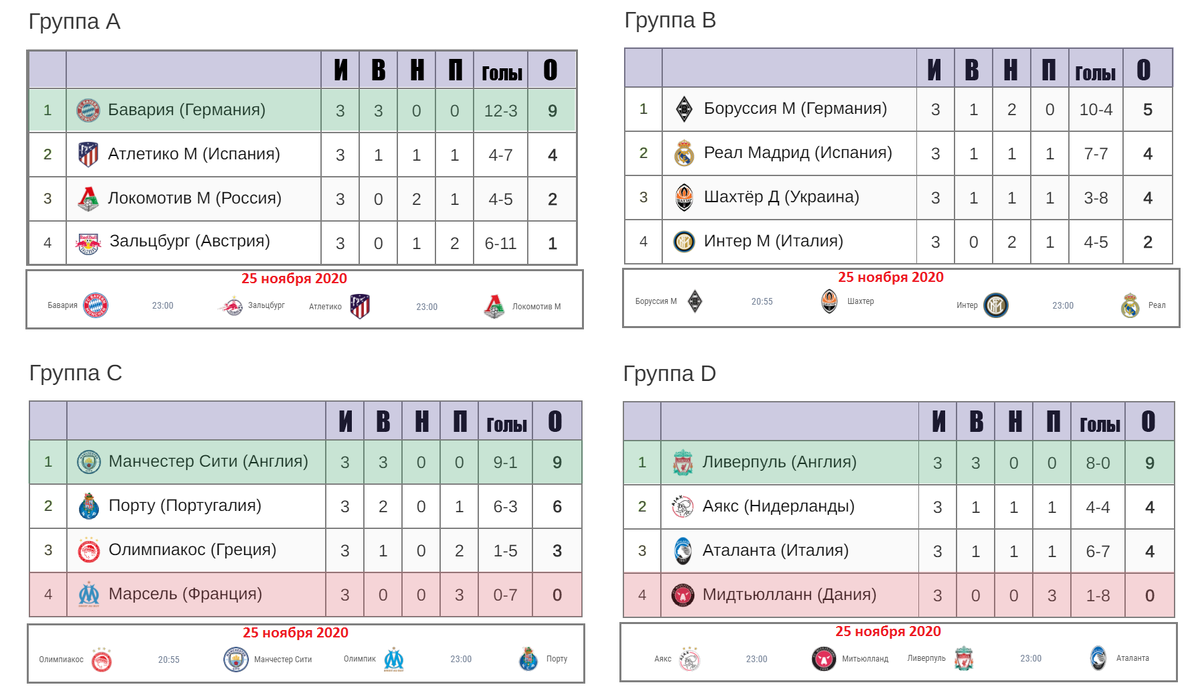The height and width of the screenshot is (691, 1200).
Task: Click the Real Madrid crest in Group B table
Action: (x=684, y=153)
